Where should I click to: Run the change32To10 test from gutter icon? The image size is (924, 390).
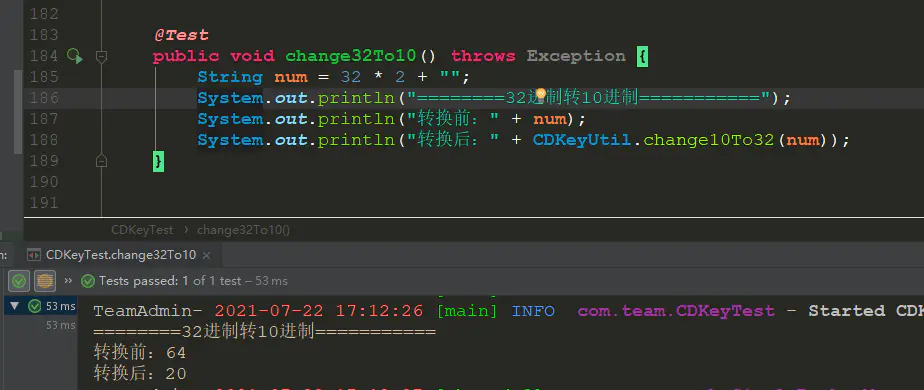coord(74,56)
